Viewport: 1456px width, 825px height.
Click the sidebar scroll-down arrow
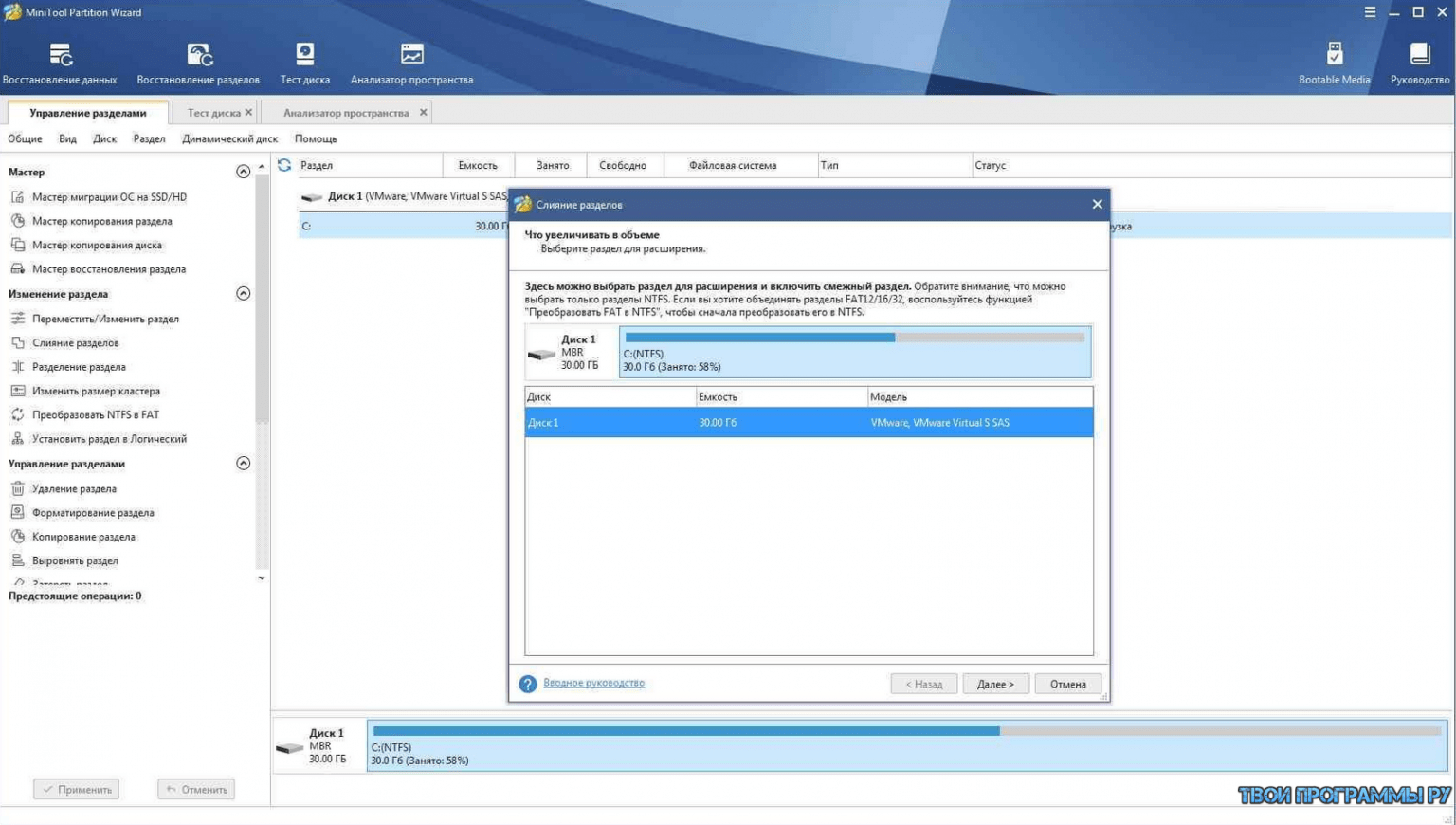click(x=262, y=578)
